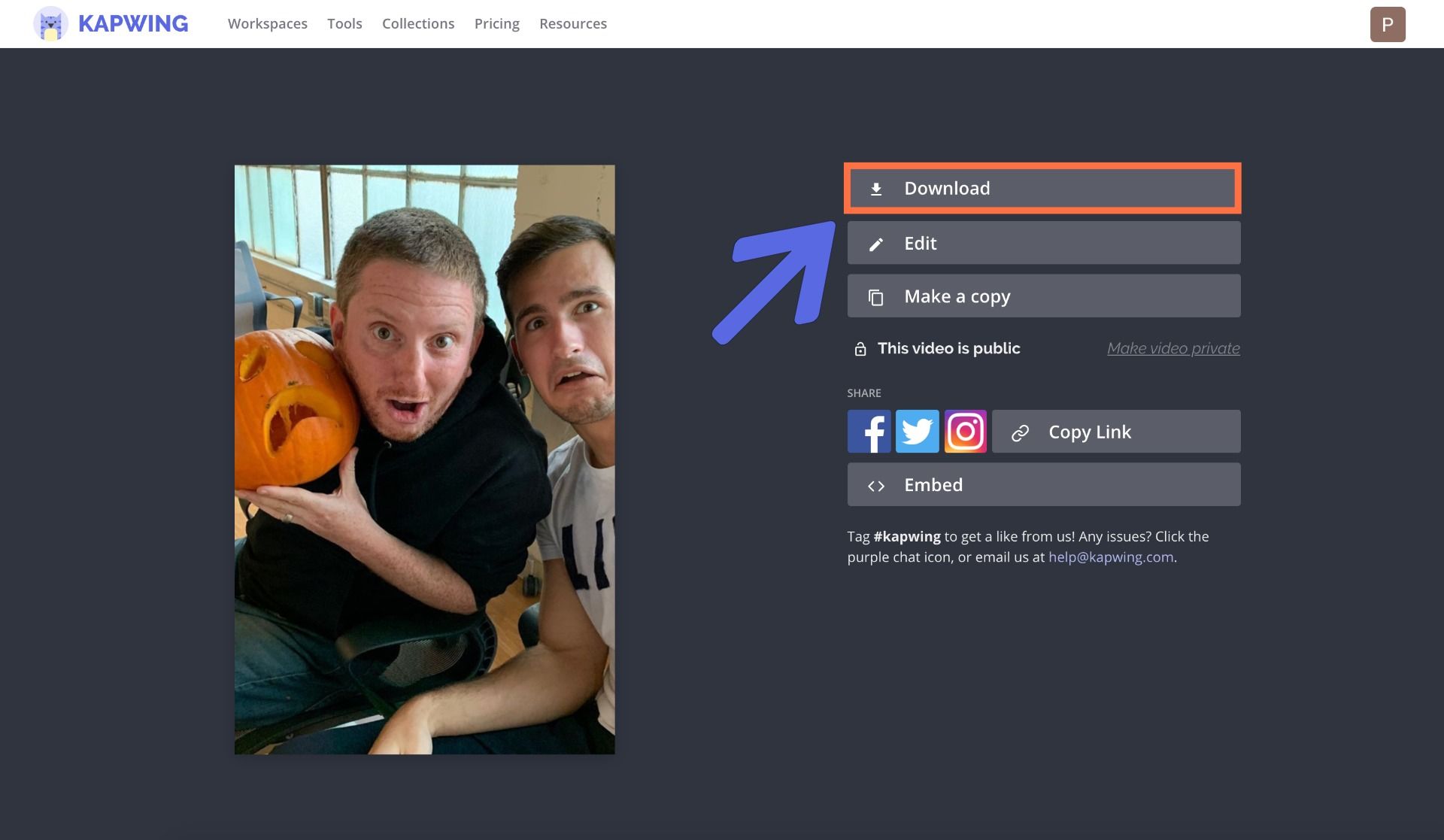Email help@kapwing.com support link
This screenshot has width=1444, height=840.
(1111, 557)
